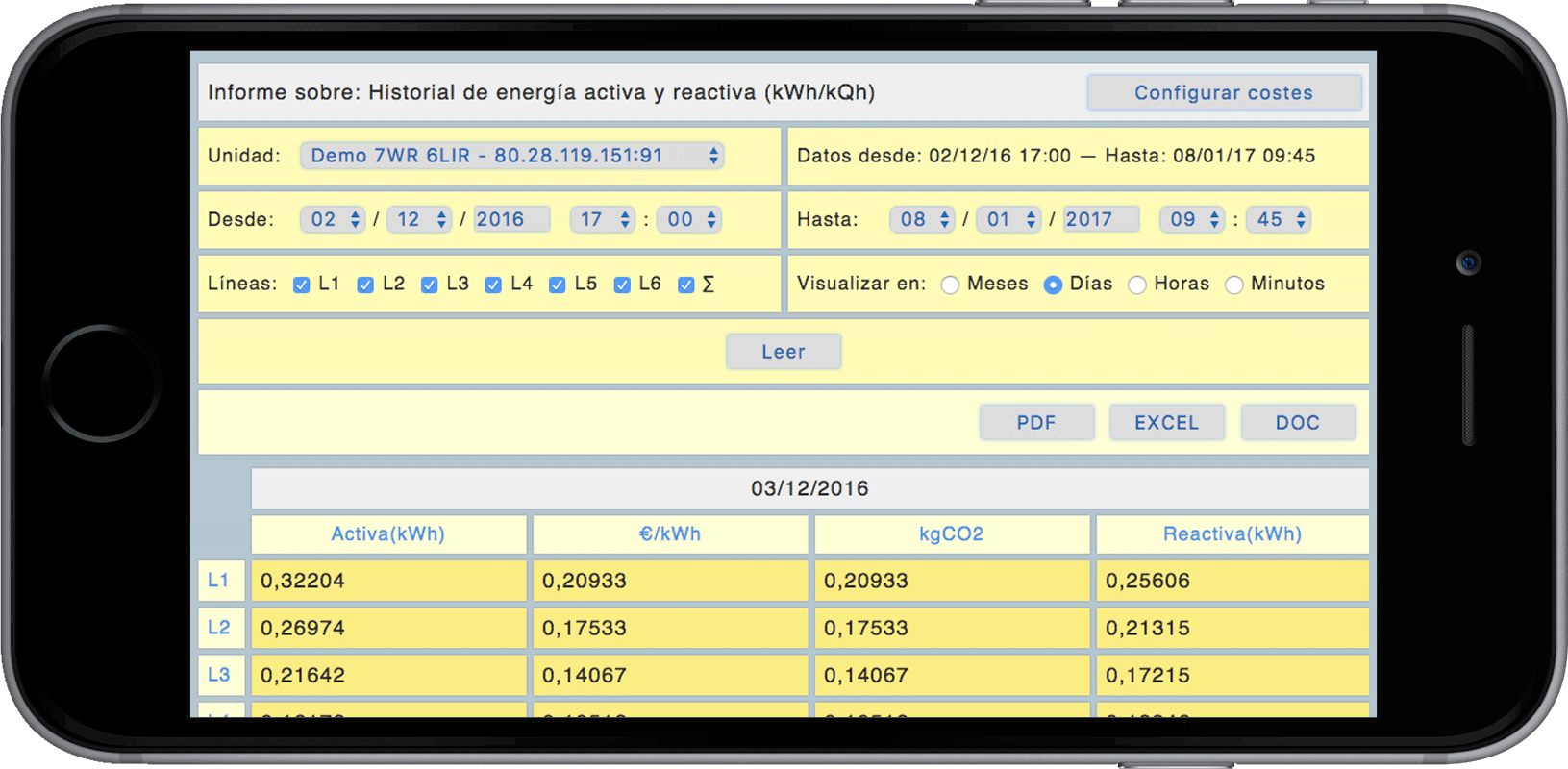This screenshot has height=769, width=1568.
Task: Select the Minutos radio button
Action: 1234,285
